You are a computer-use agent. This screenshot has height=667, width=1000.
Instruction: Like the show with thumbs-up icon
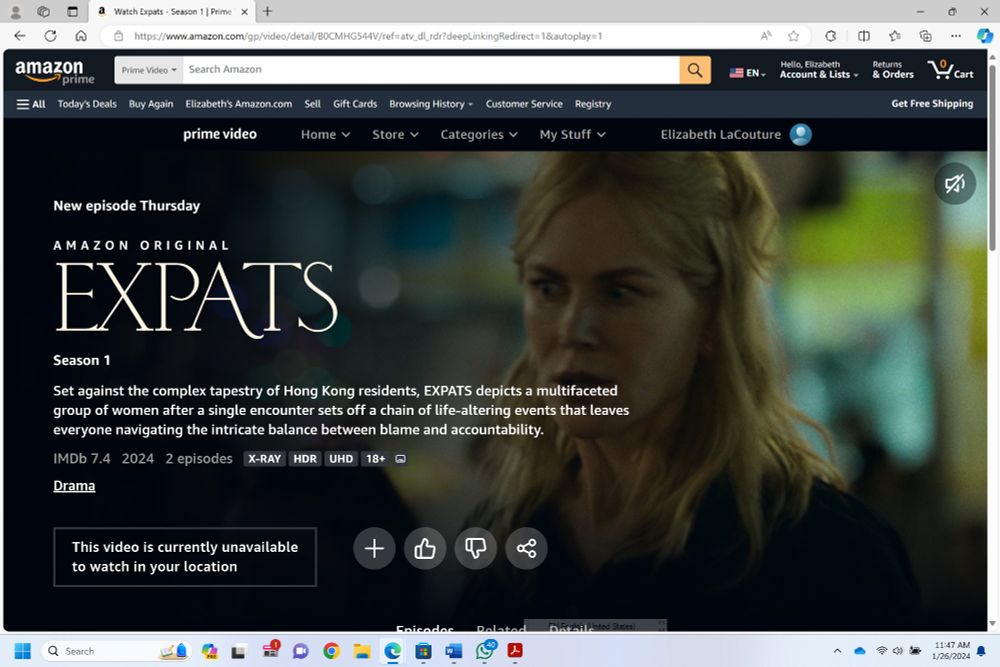(x=425, y=548)
